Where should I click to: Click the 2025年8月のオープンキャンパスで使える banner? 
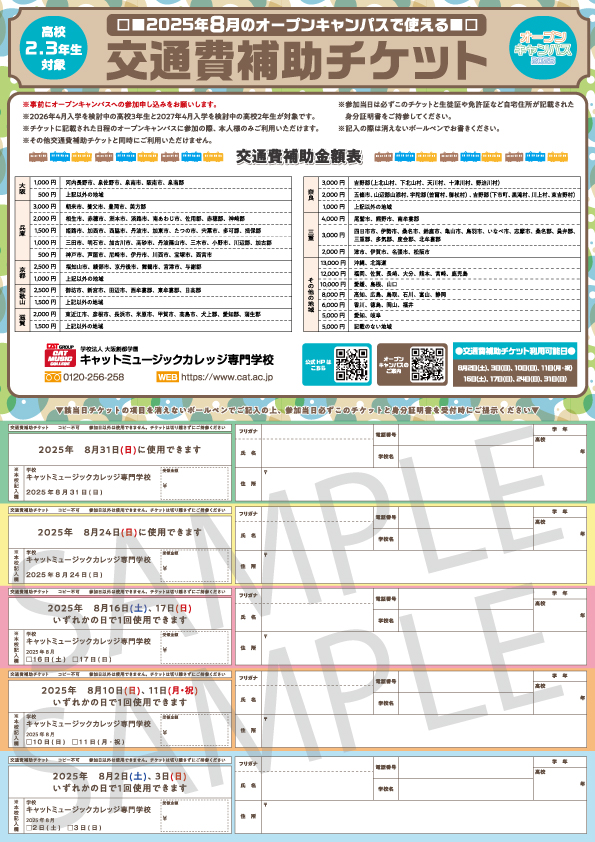pyautogui.click(x=297, y=25)
